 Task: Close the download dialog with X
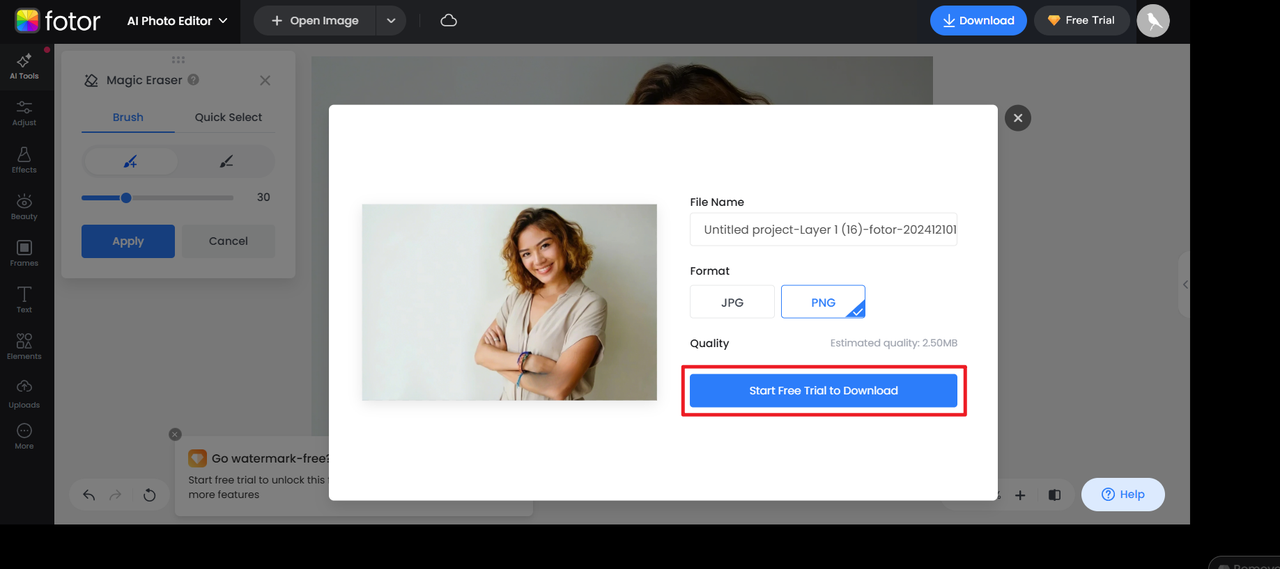pos(1018,118)
